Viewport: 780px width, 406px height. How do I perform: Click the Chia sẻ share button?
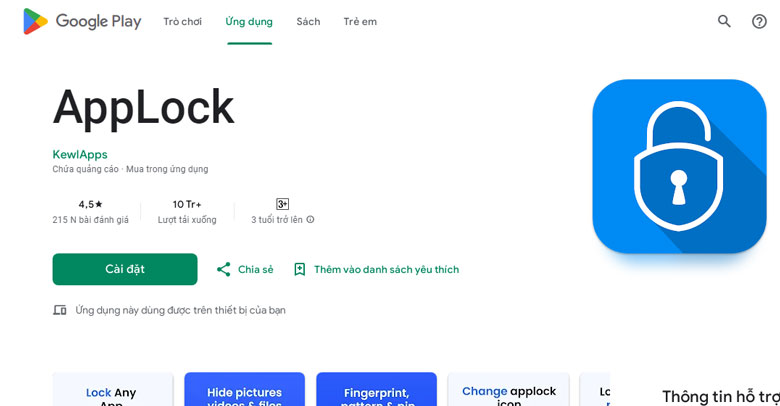tap(245, 269)
